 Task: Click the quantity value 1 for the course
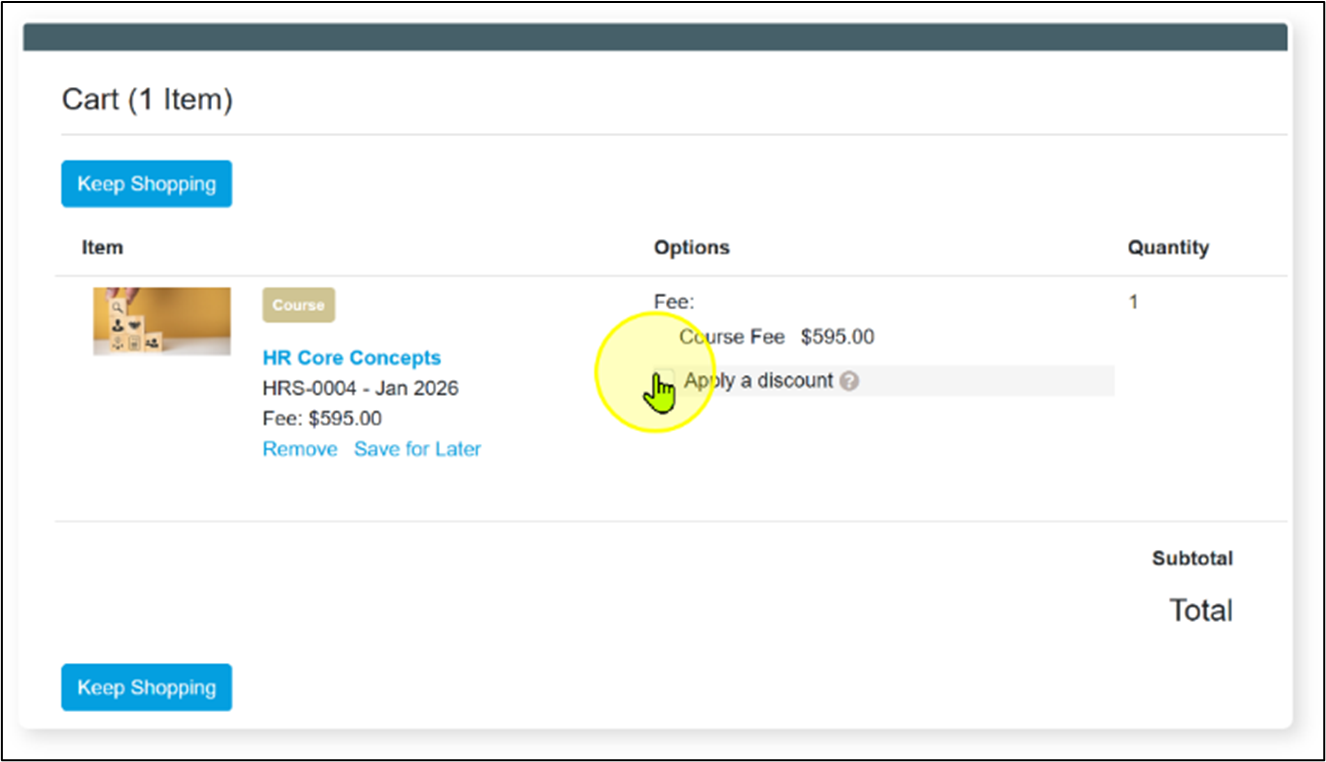(x=1133, y=301)
